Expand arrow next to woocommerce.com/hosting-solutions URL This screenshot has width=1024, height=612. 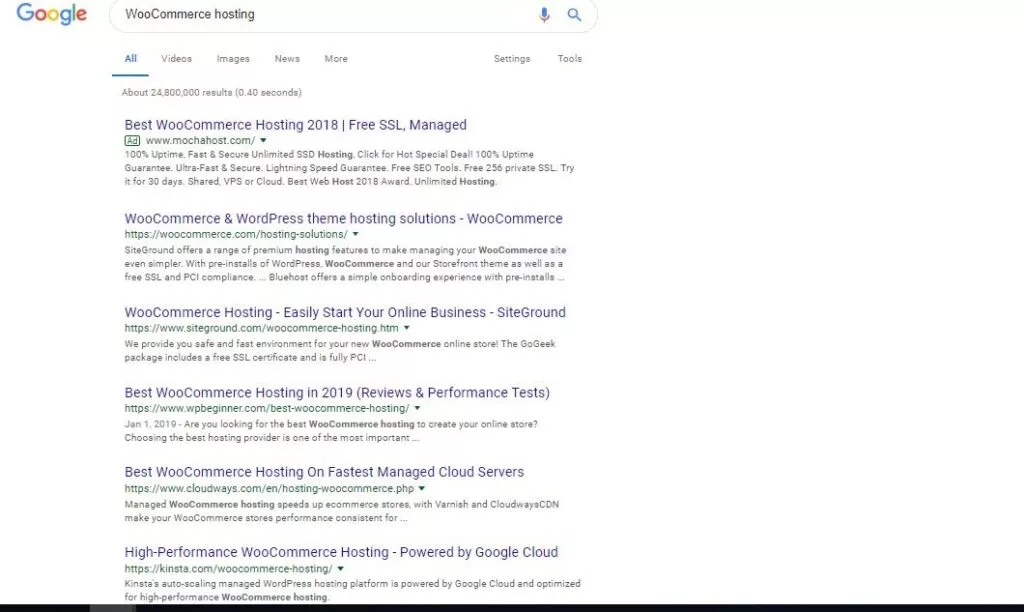pyautogui.click(x=355, y=234)
